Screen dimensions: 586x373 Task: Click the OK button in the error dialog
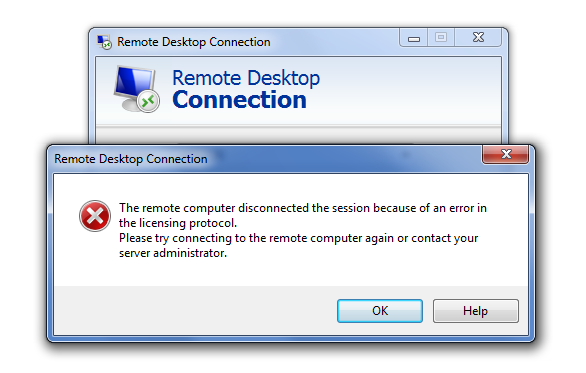pyautogui.click(x=380, y=311)
